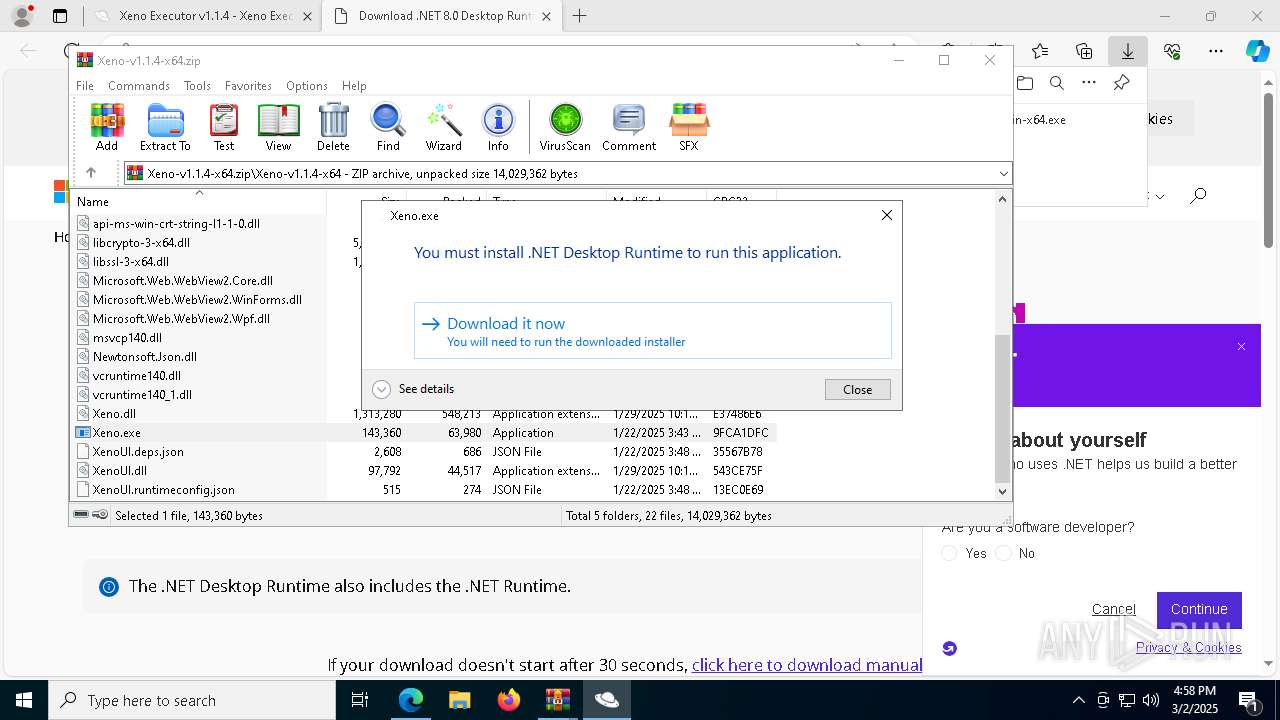
Task: Open the Copilot icon in Edge
Action: 1257,51
